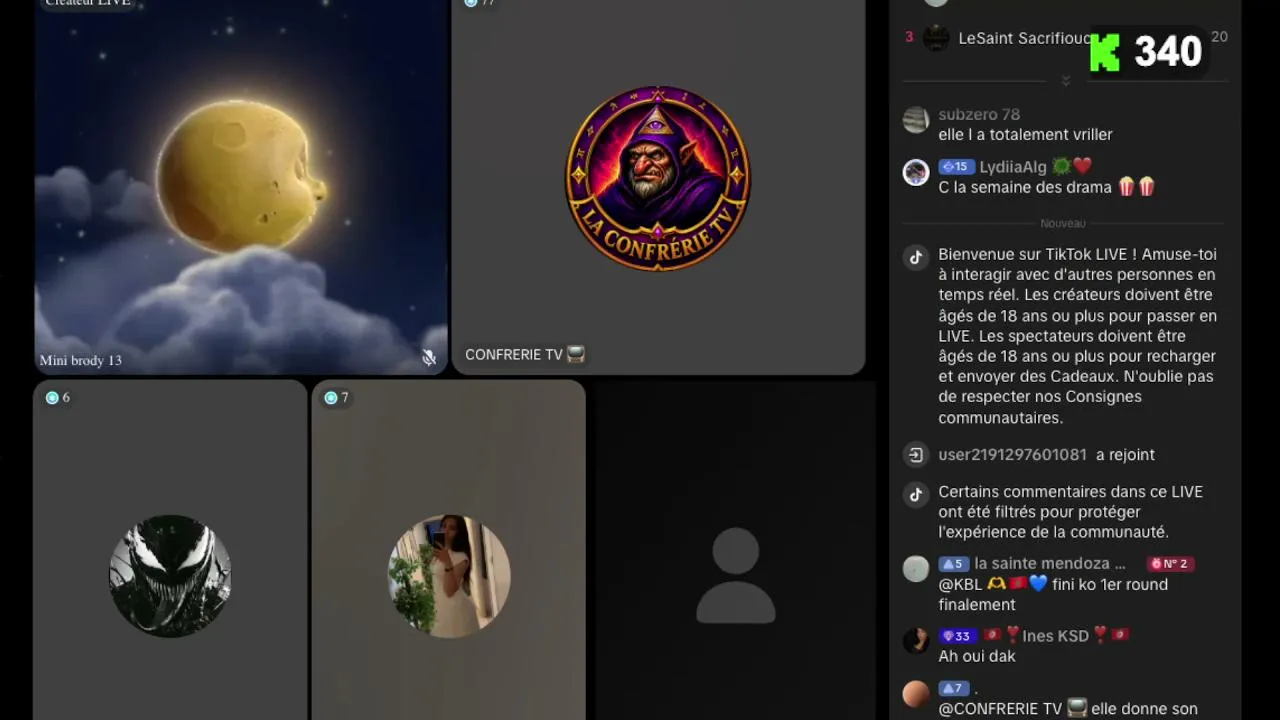Open subzero 78's profile picture
Viewport: 1280px width, 720px height.
(x=916, y=120)
